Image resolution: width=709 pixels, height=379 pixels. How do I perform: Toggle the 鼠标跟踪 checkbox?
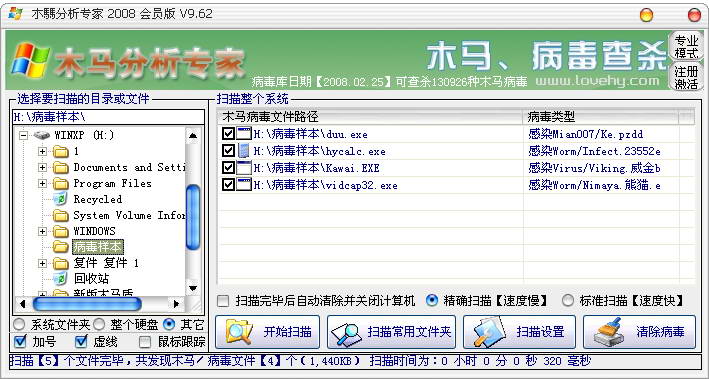(145, 342)
